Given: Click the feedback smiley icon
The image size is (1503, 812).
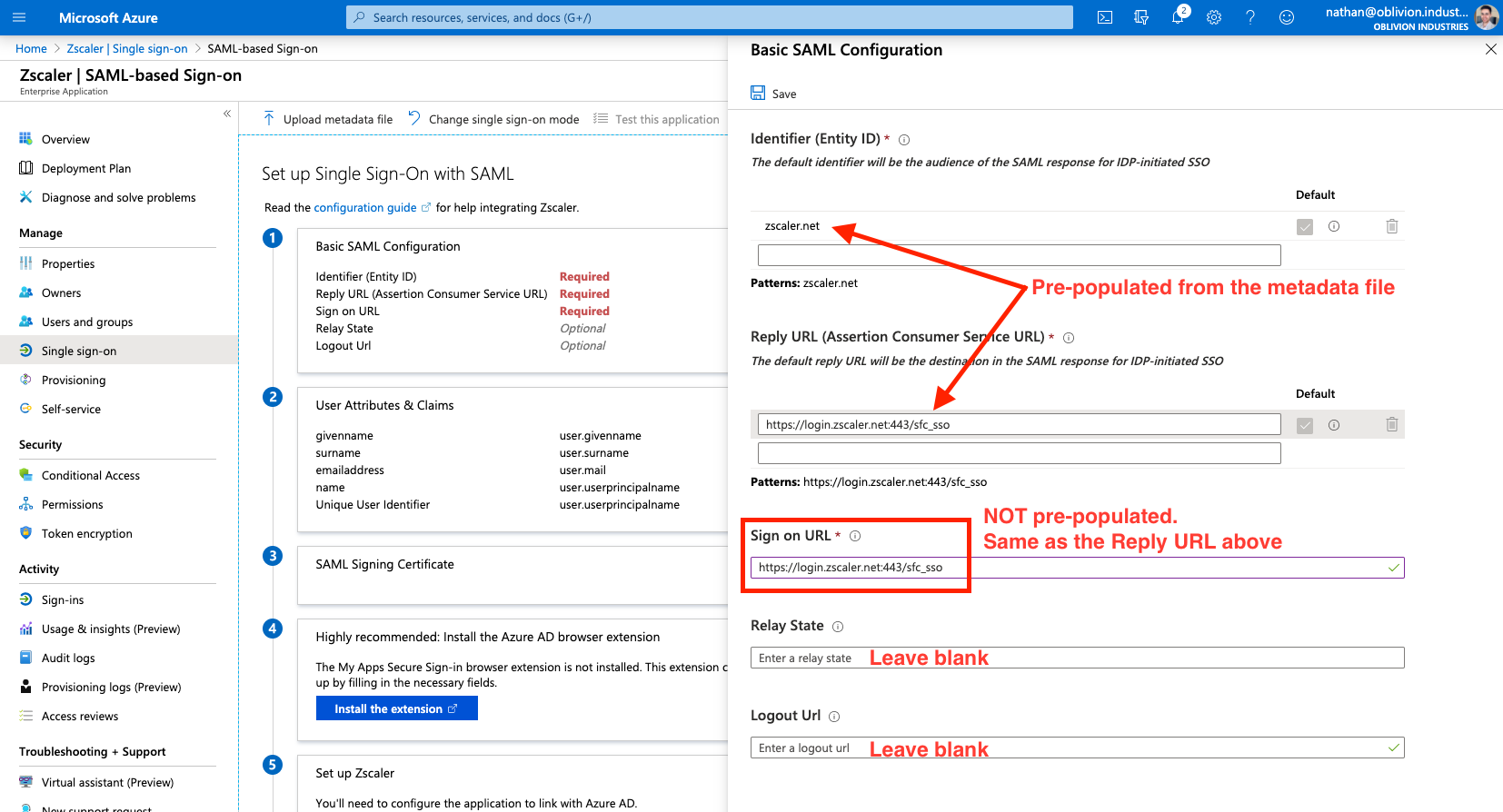Looking at the screenshot, I should 1287,17.
